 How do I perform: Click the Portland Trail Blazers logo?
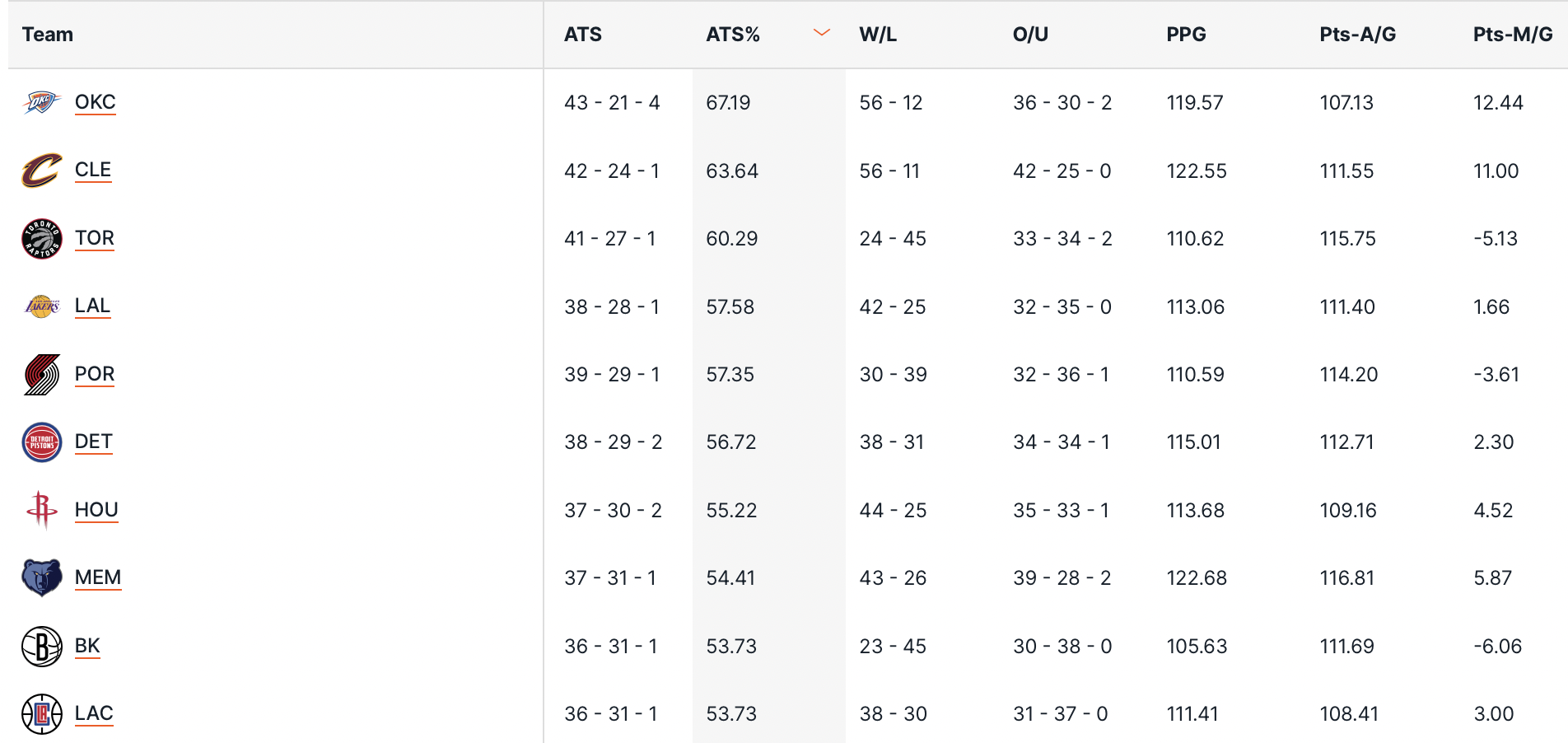42,375
